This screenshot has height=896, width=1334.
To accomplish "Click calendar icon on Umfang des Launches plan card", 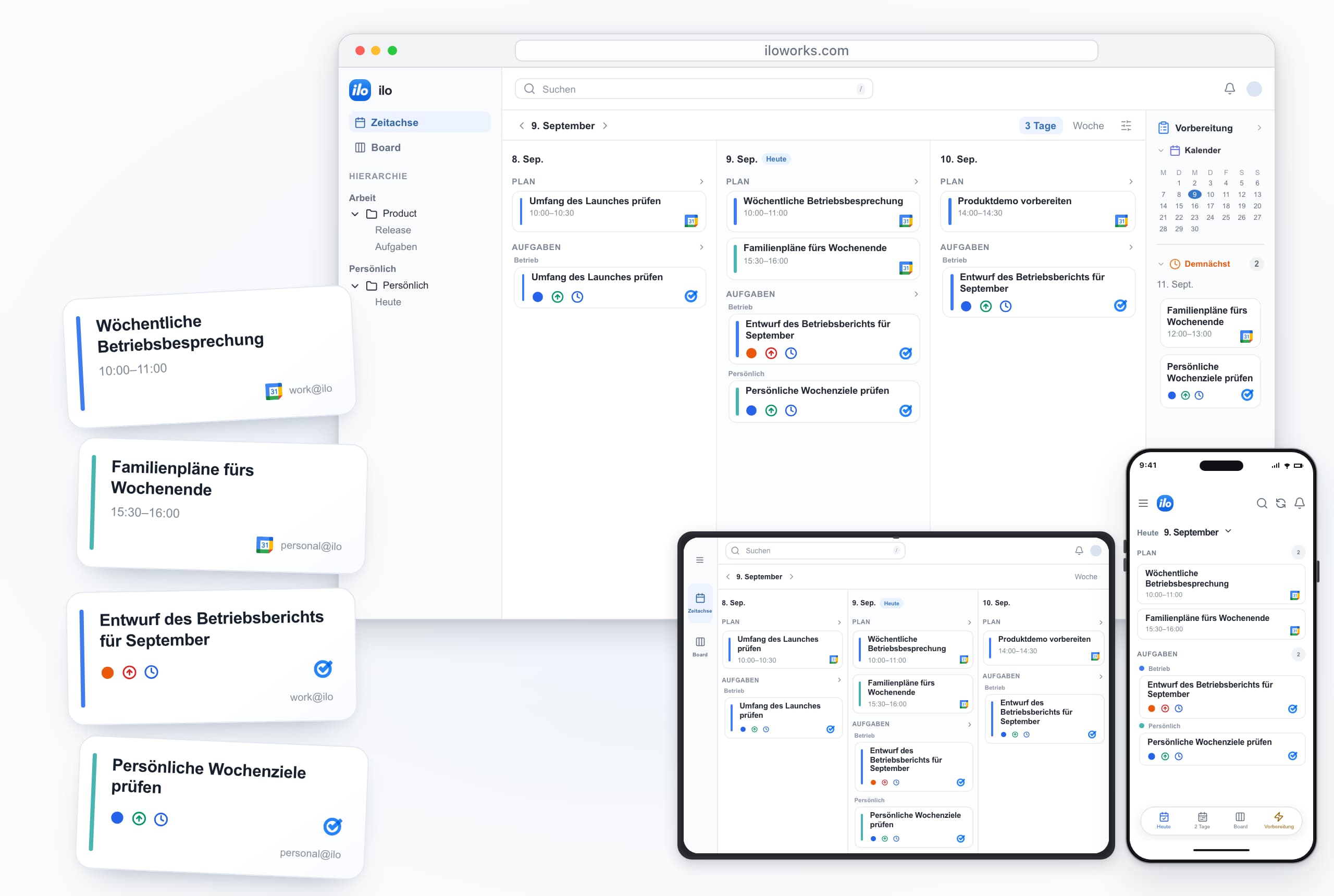I will [691, 220].
